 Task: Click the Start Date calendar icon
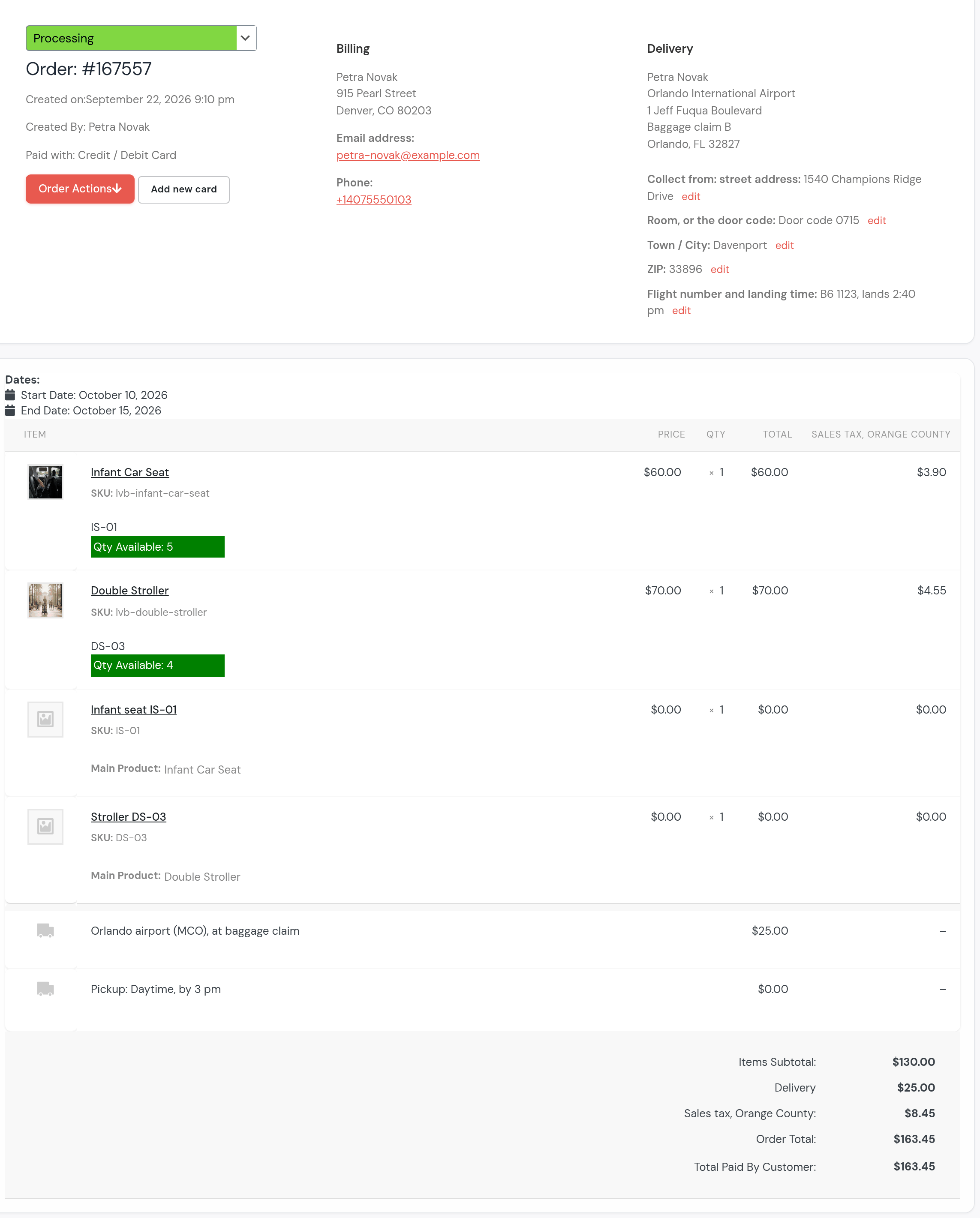[x=10, y=395]
